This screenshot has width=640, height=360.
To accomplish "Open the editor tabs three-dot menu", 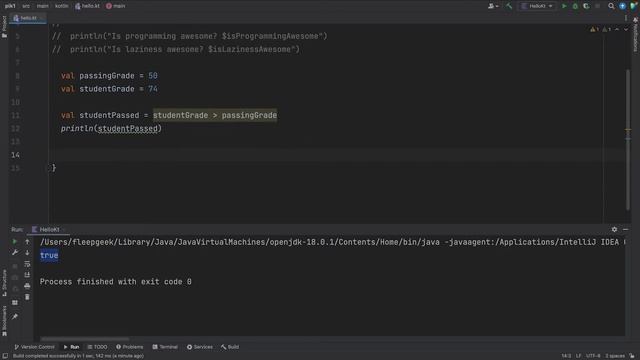I will pos(626,18).
